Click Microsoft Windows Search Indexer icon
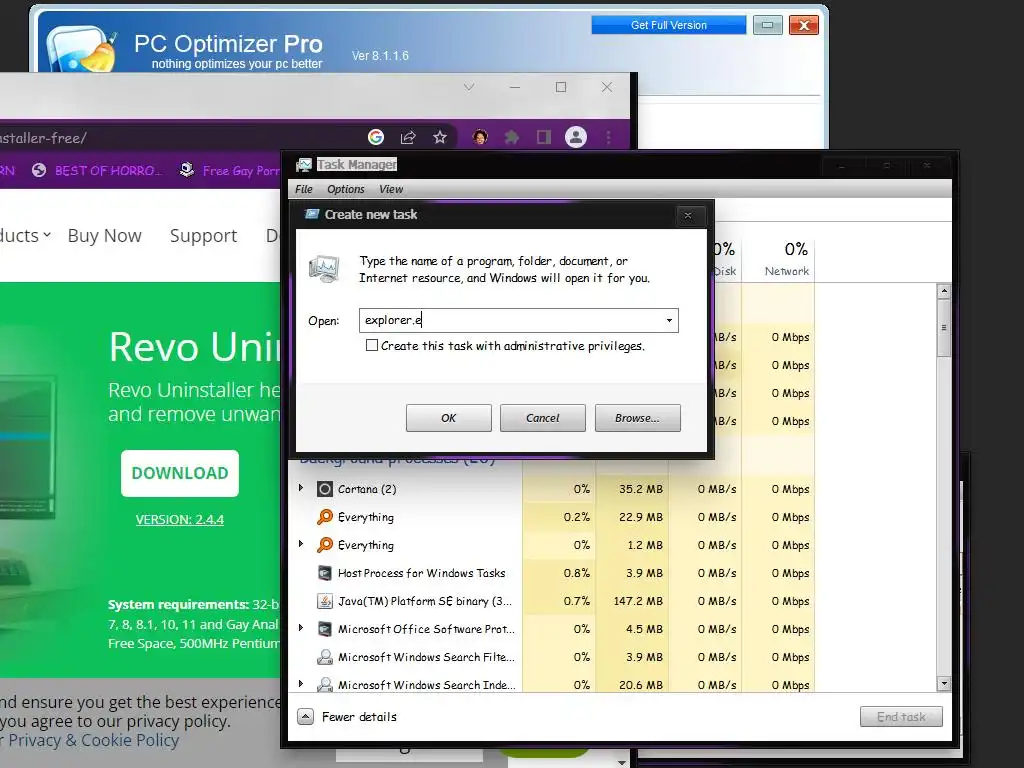 pyautogui.click(x=325, y=684)
